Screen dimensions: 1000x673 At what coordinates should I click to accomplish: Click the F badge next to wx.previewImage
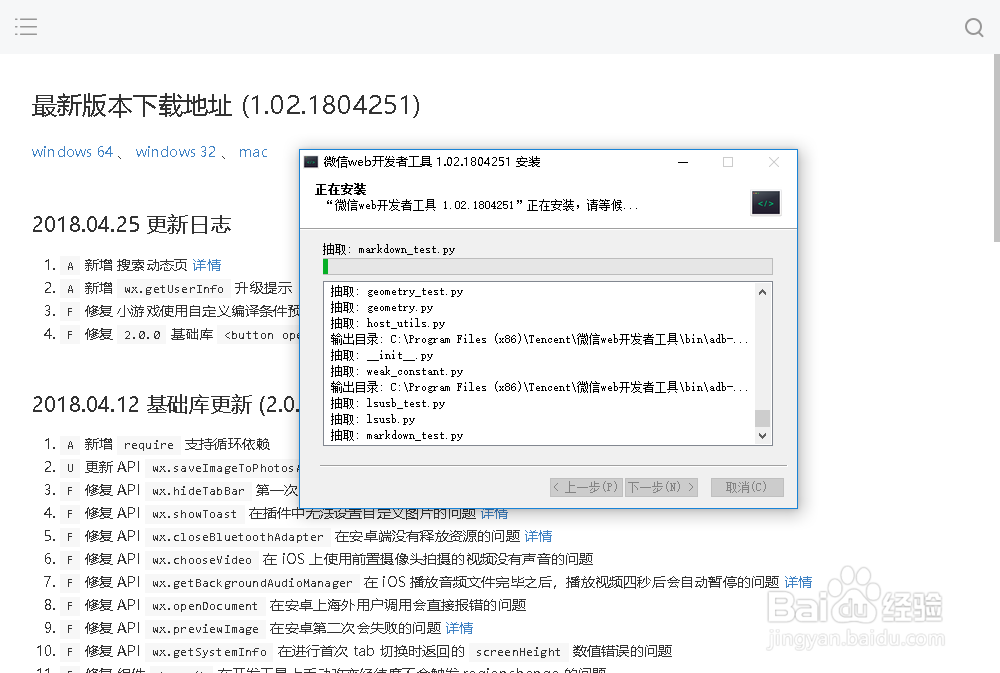[x=68, y=628]
